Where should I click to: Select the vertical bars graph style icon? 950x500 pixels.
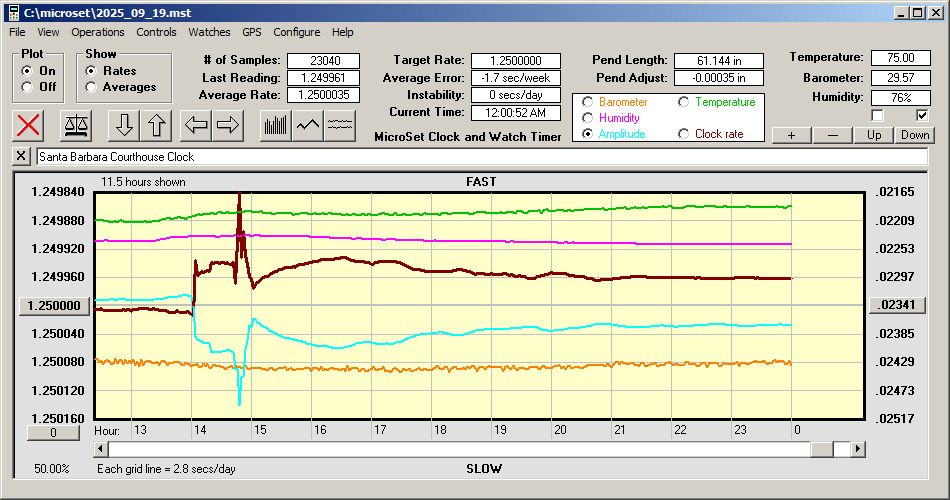[x=275, y=125]
